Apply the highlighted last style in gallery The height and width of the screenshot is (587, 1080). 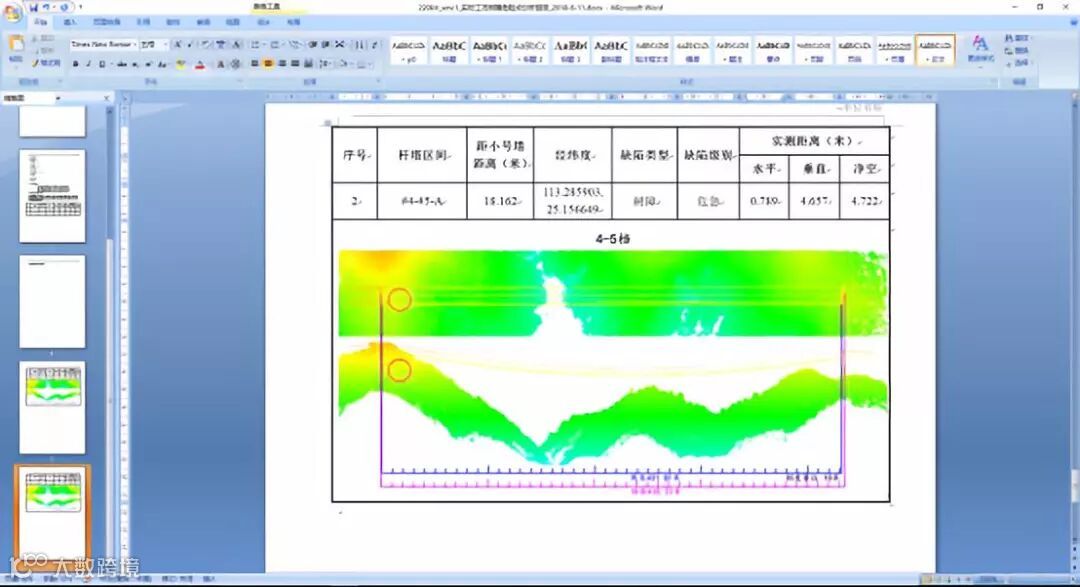click(935, 50)
